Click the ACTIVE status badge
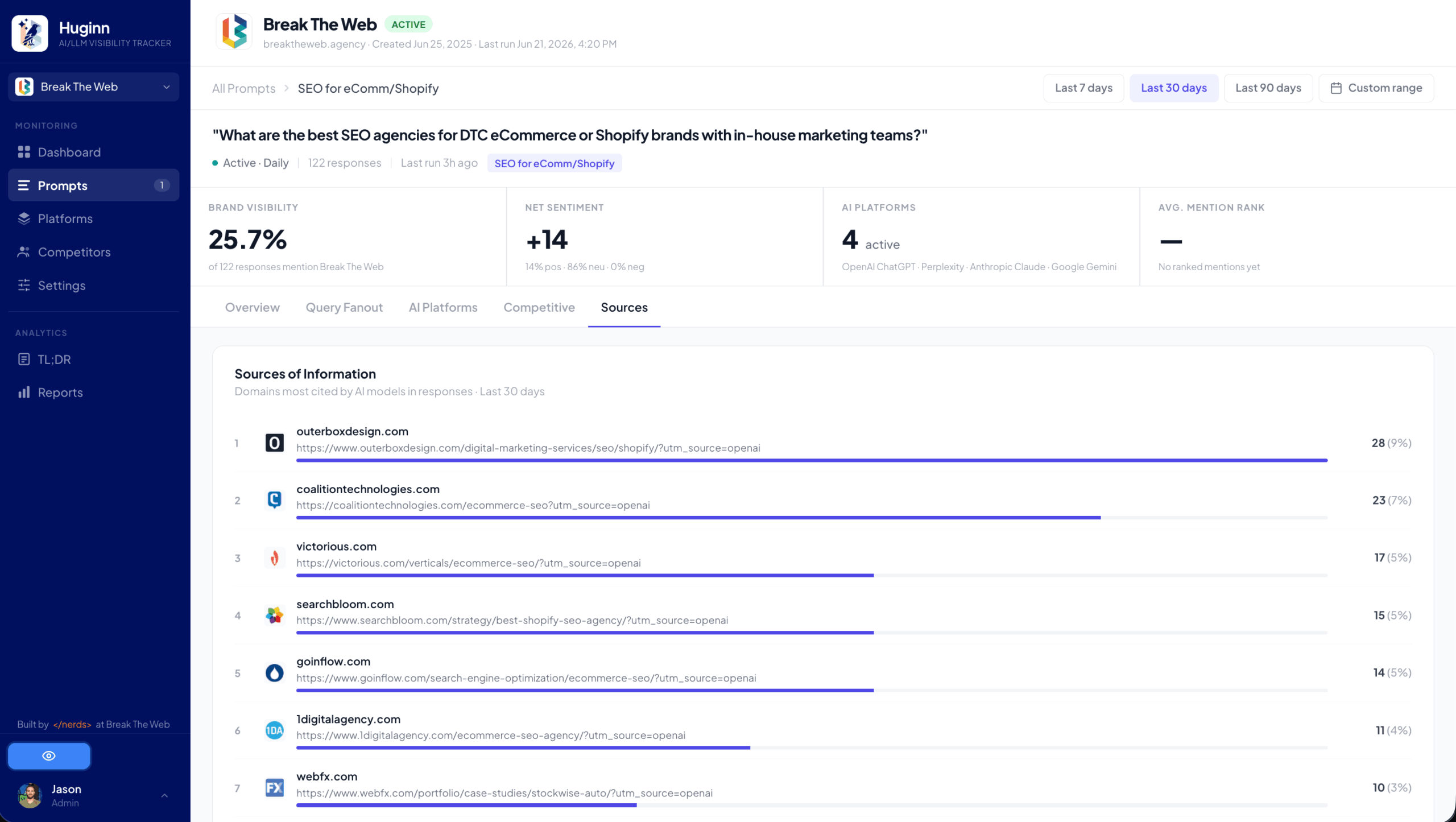The width and height of the screenshot is (1456, 822). point(408,24)
